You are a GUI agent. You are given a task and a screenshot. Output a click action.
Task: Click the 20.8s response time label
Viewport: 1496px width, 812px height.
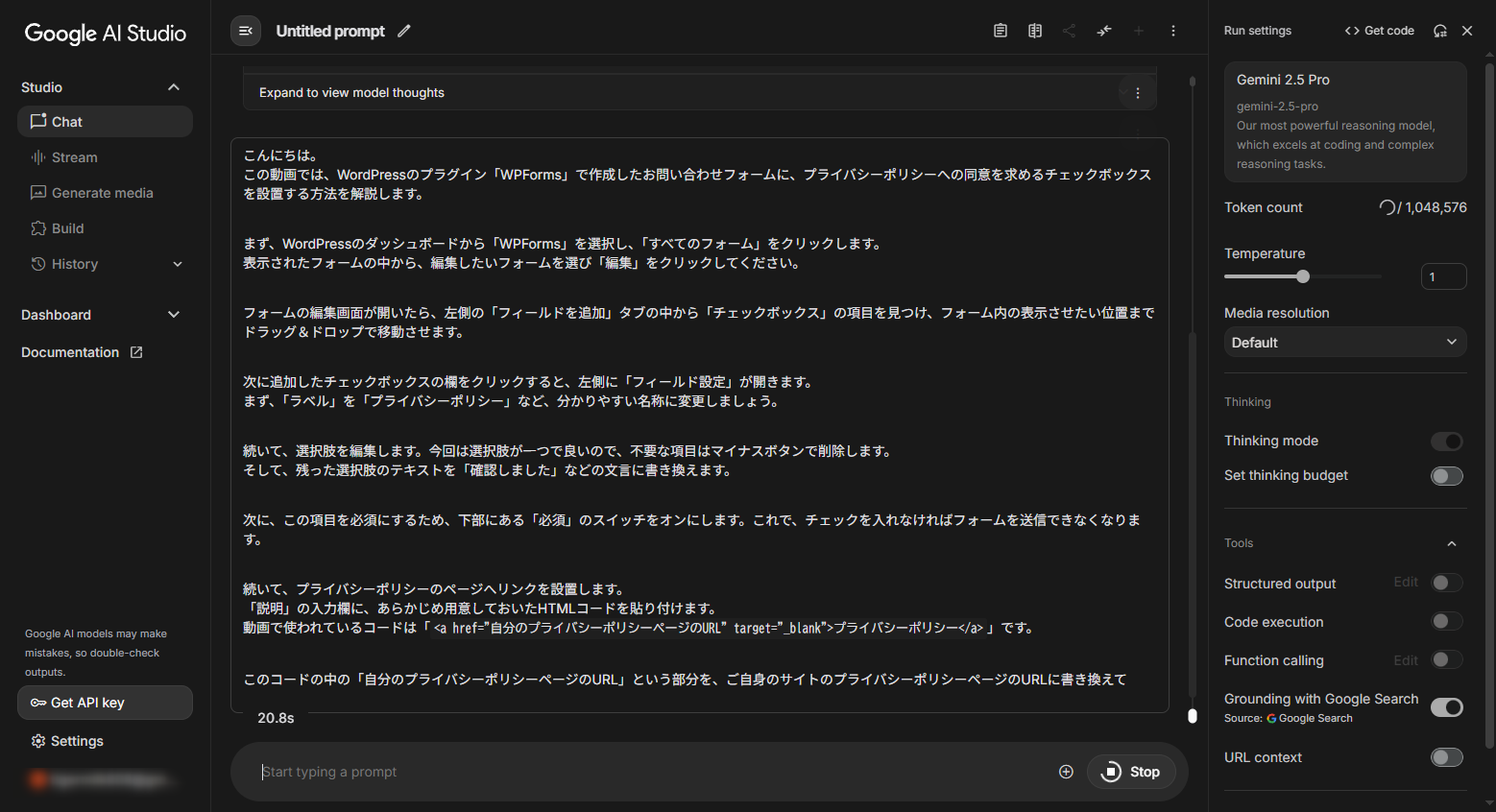276,718
